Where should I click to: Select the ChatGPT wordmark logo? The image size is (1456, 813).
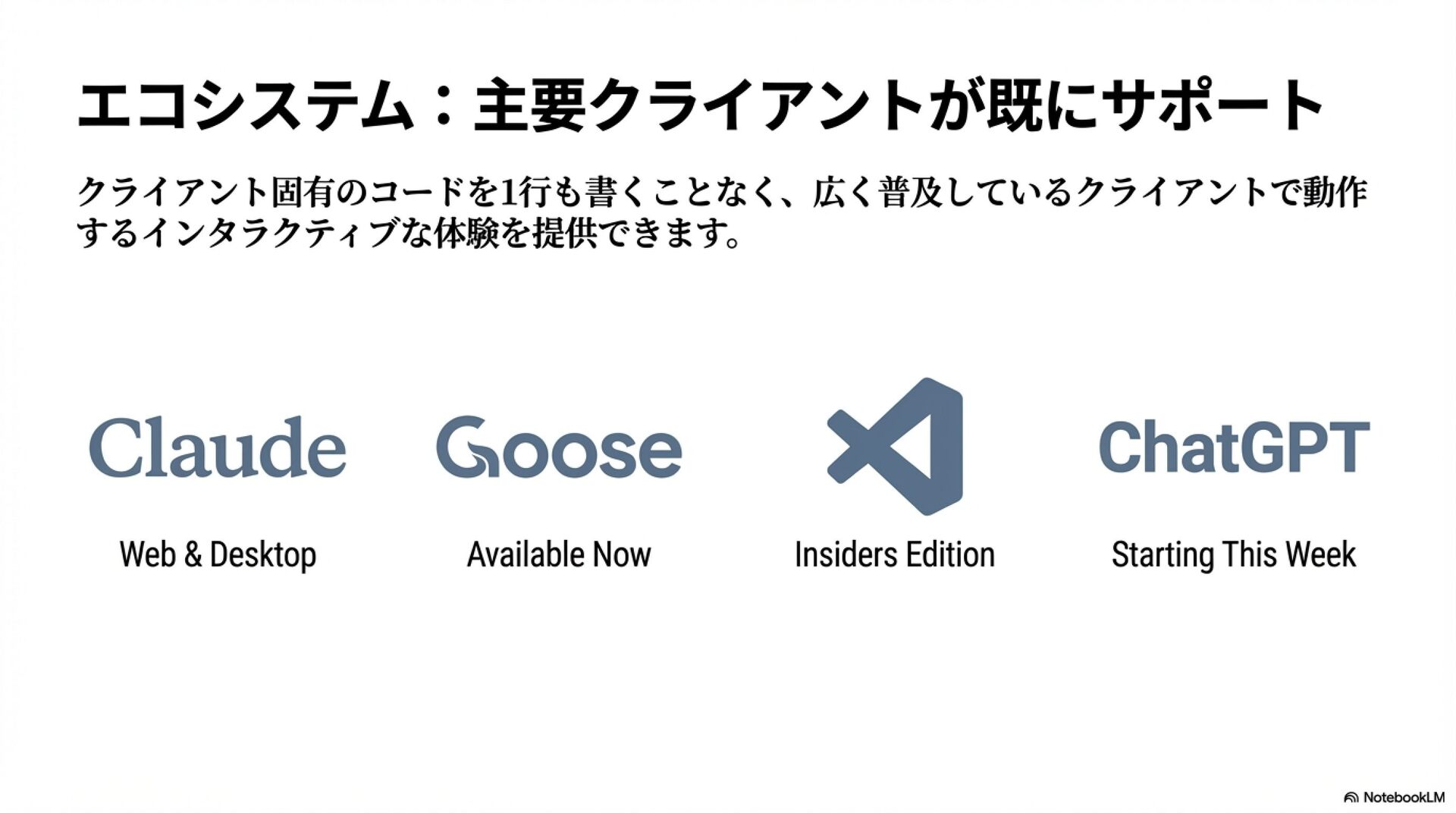pos(1234,447)
